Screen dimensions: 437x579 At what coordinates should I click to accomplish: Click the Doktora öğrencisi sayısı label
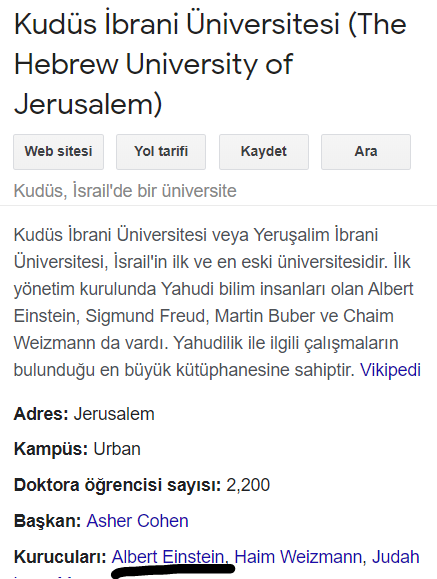coord(117,485)
